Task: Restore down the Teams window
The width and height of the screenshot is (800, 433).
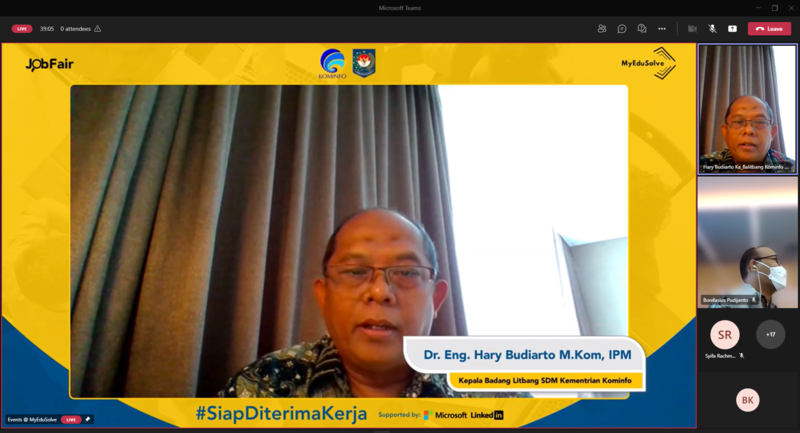Action: coord(774,8)
